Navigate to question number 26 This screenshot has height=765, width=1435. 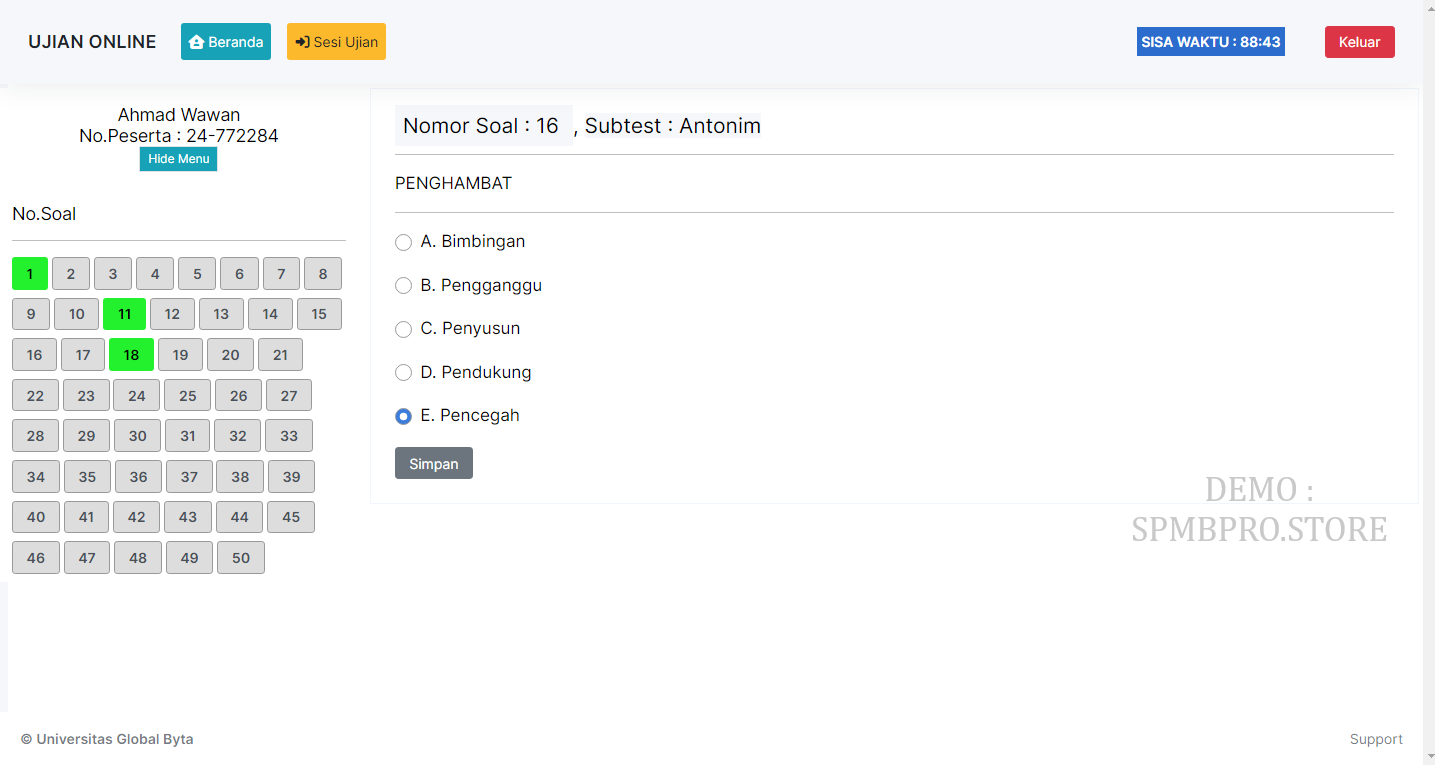click(x=238, y=396)
